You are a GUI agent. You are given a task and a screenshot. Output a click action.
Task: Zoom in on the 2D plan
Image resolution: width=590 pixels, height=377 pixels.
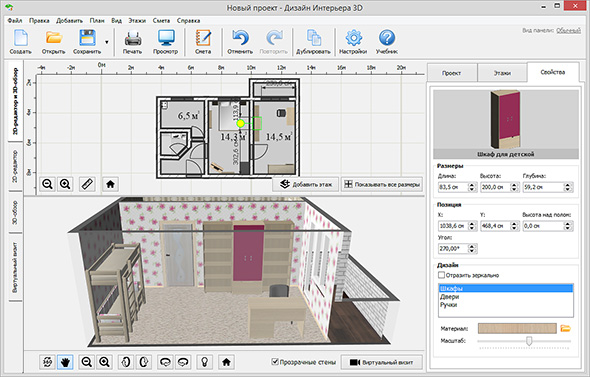coord(65,184)
